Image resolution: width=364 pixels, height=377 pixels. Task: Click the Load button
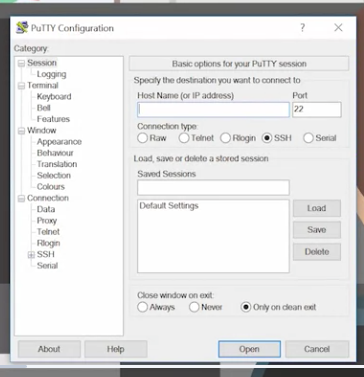[x=317, y=208]
